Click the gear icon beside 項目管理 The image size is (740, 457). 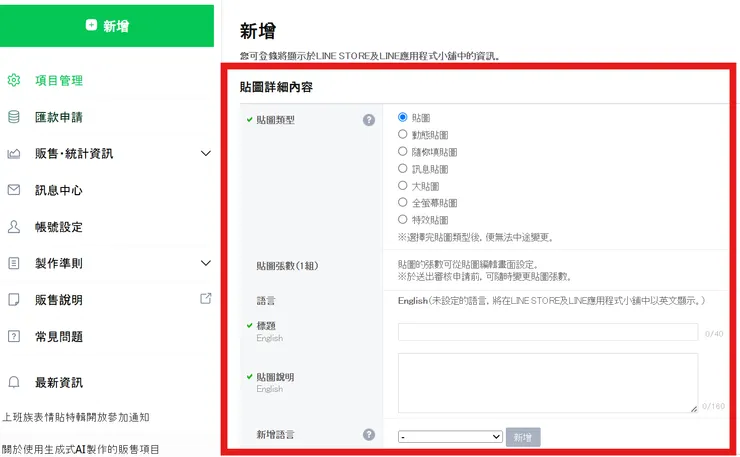pyautogui.click(x=14, y=80)
